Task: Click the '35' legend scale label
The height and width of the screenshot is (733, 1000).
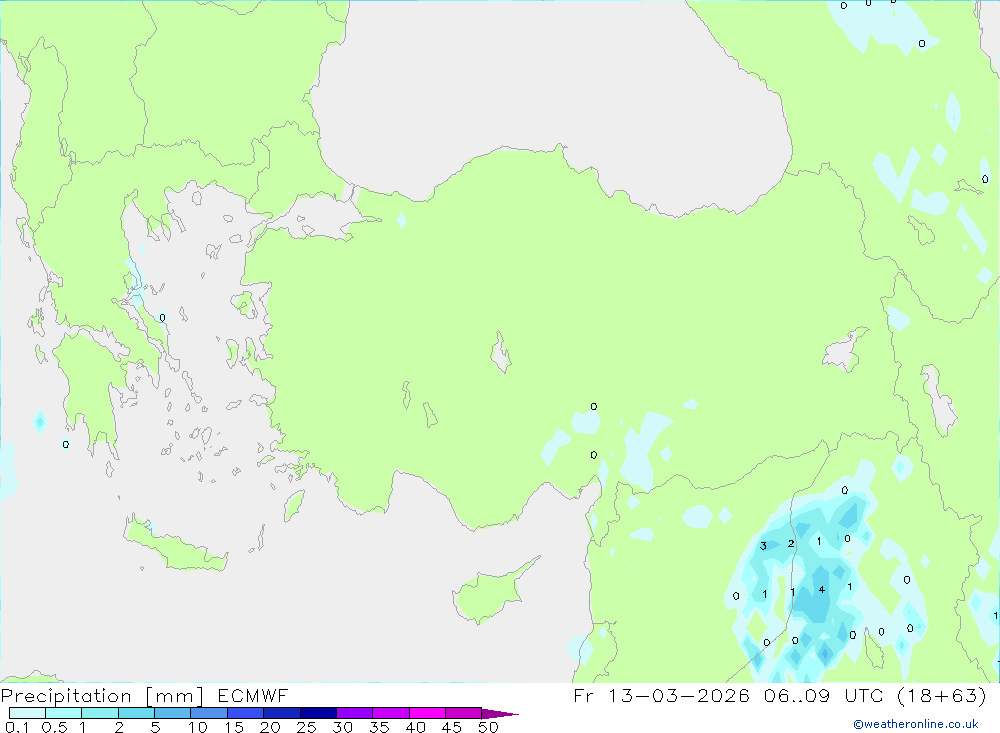Action: 379,727
